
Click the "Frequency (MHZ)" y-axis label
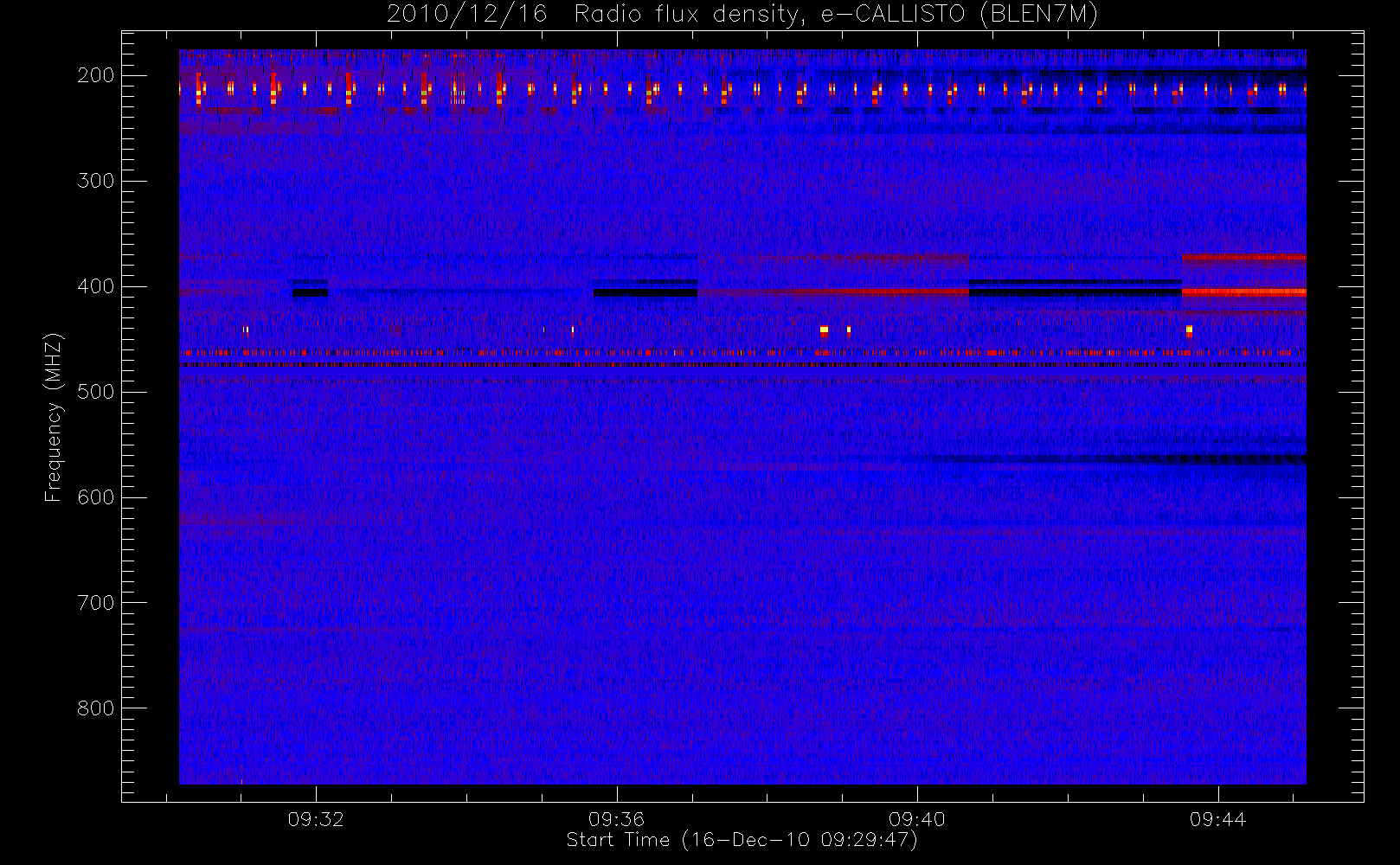pos(54,417)
